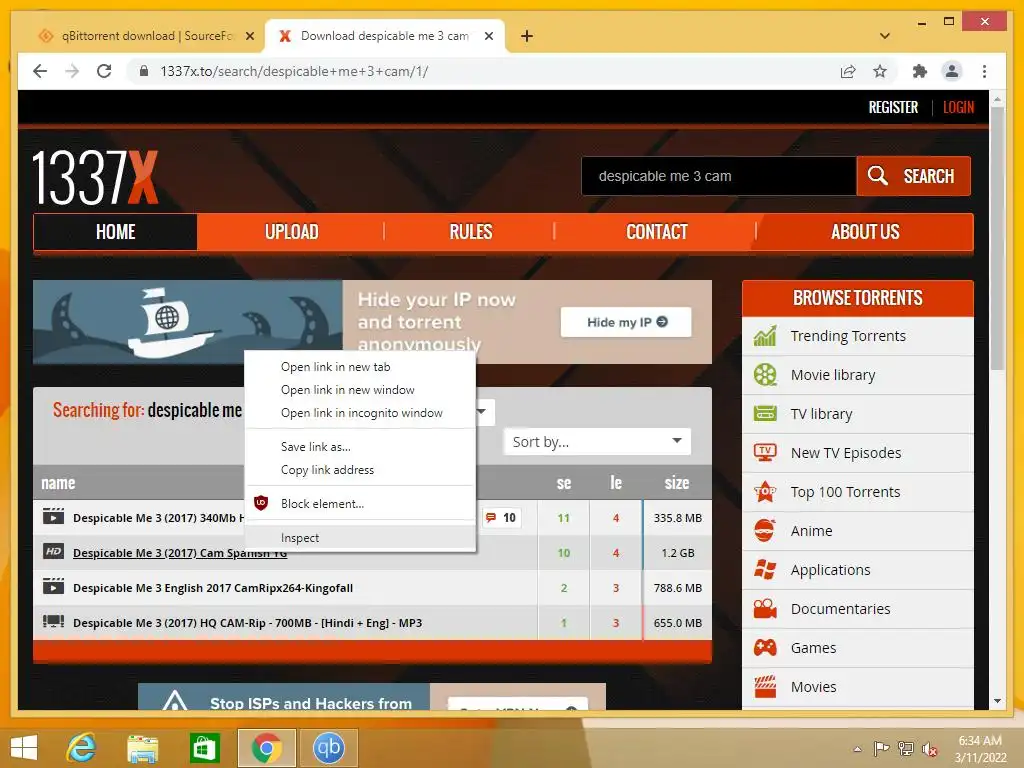Screen dimensions: 1024x768
Task: Go to the ABOUT US nav item
Action: pyautogui.click(x=865, y=232)
